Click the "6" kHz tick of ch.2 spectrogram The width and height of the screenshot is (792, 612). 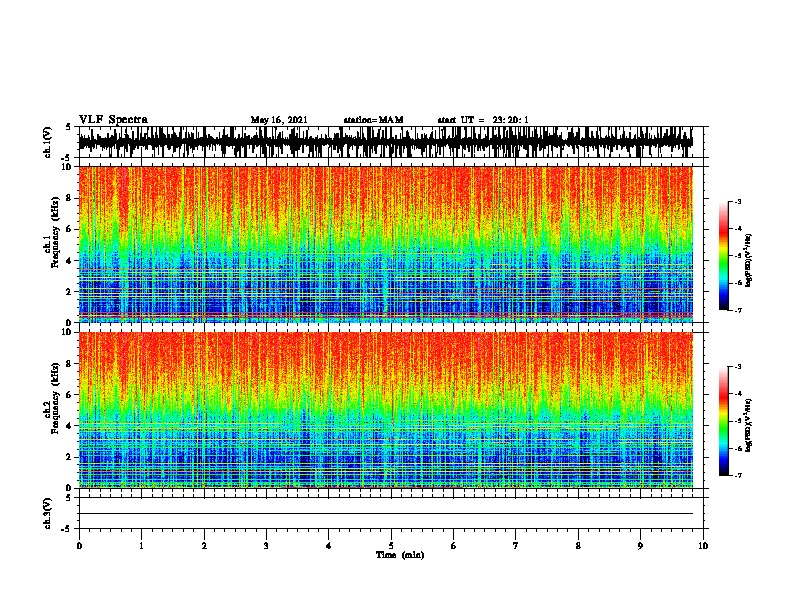pos(69,395)
